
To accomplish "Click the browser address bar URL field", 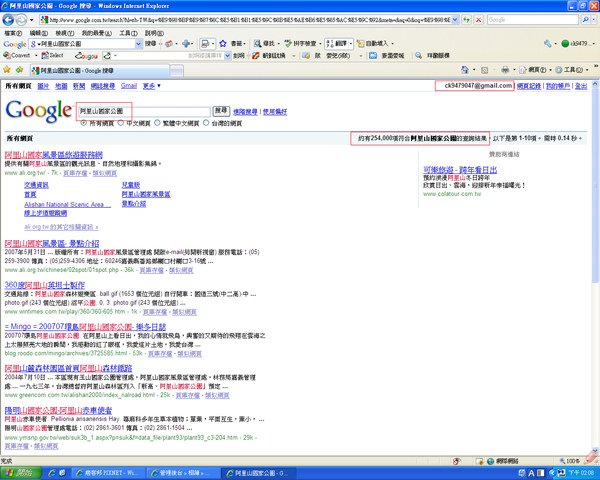I will (x=250, y=20).
